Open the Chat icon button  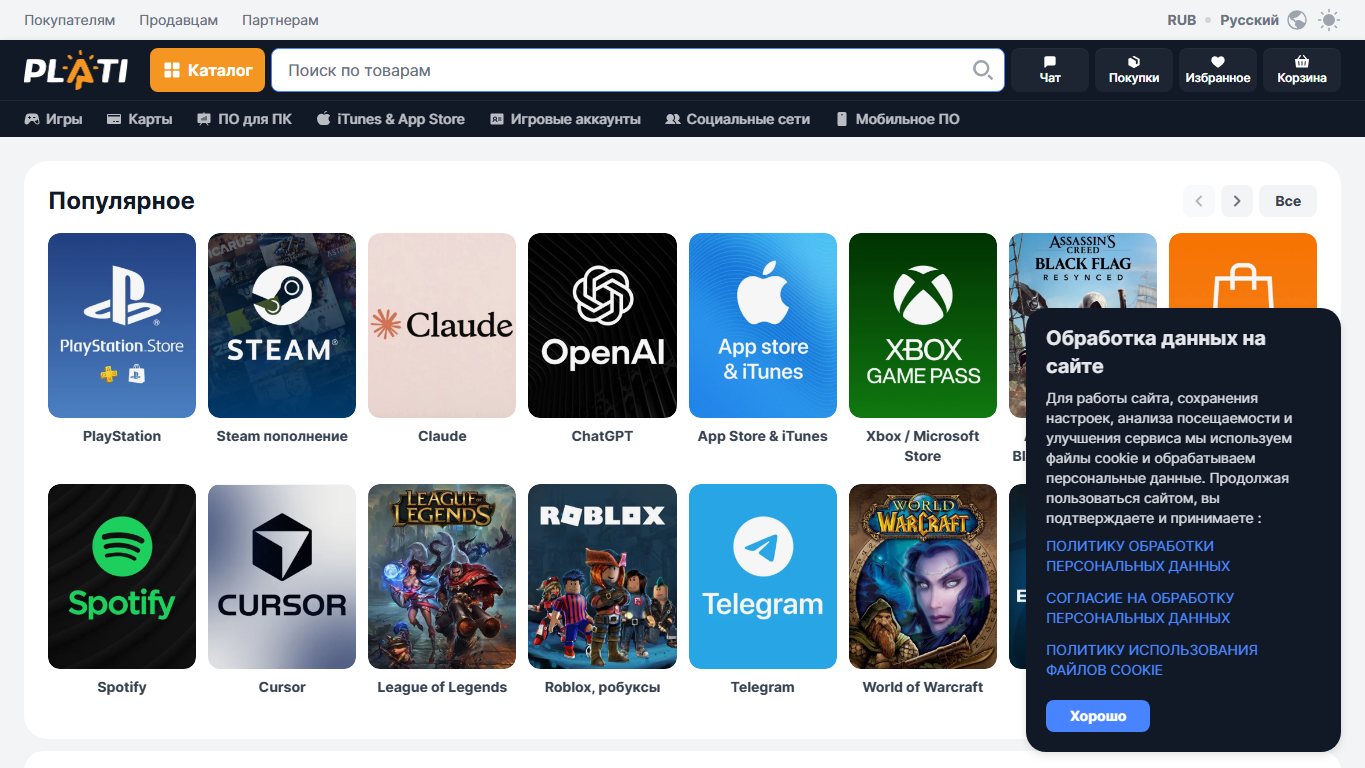point(1050,70)
